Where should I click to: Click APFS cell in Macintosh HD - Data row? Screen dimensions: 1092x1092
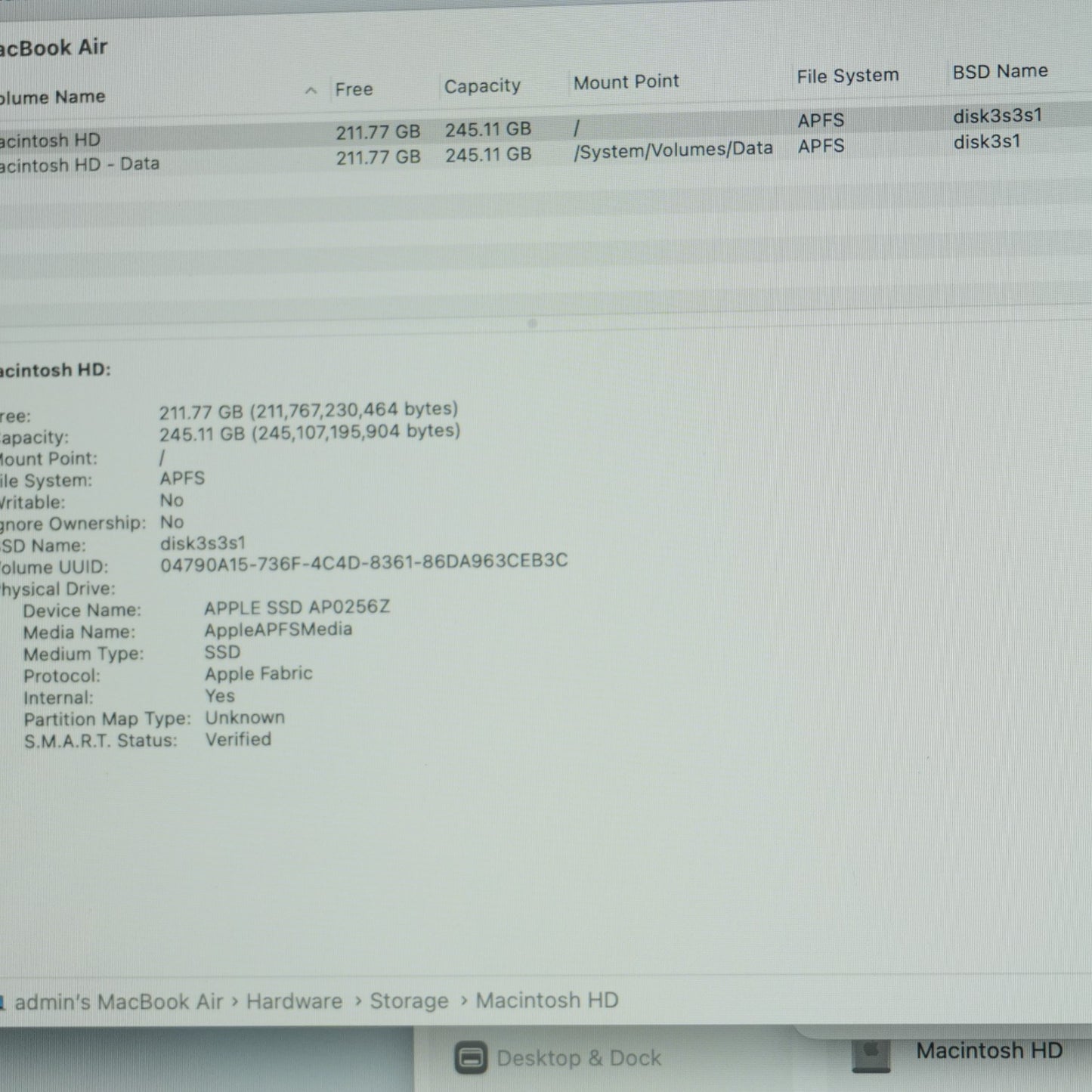pyautogui.click(x=821, y=146)
